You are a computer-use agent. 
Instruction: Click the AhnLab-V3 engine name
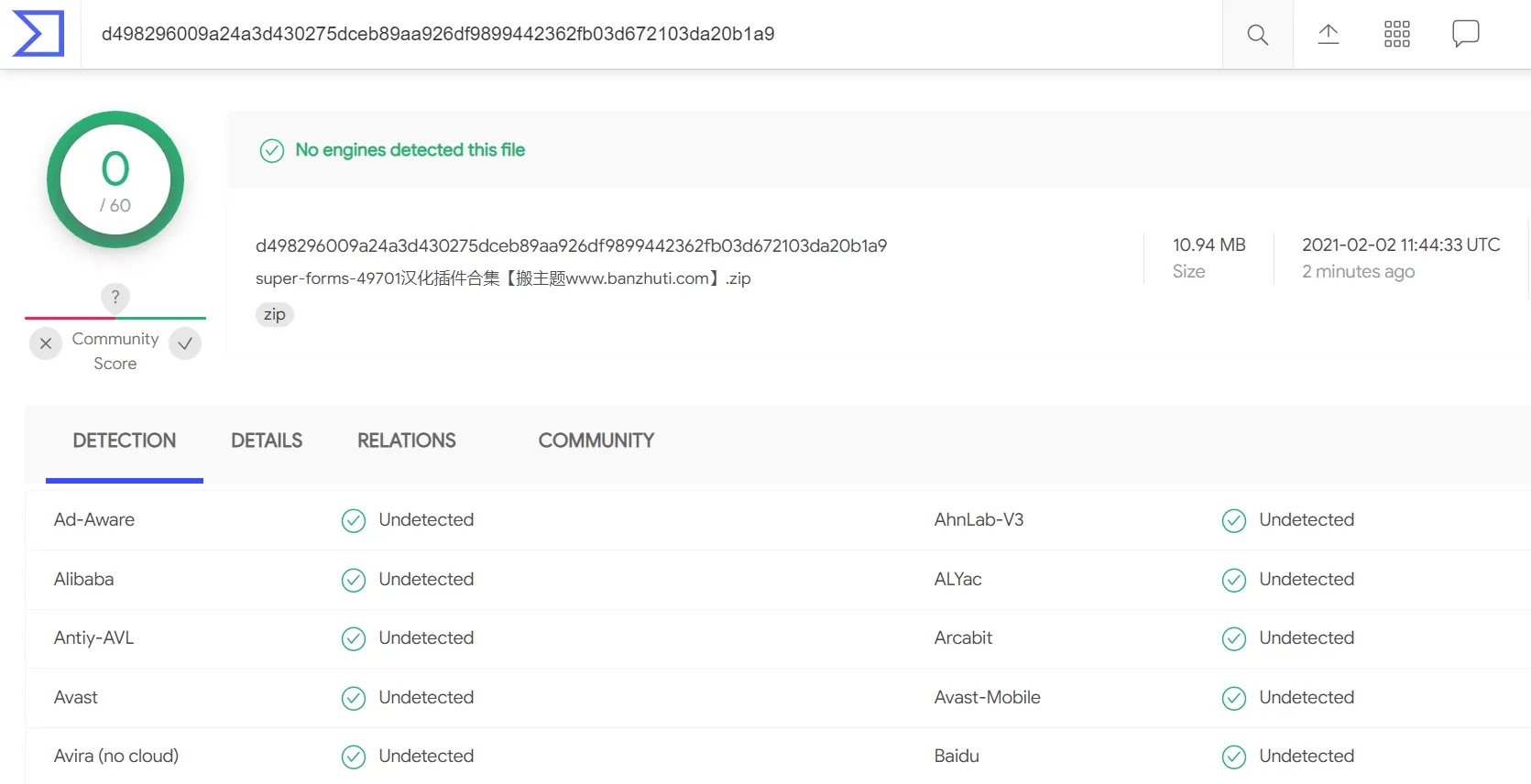[979, 520]
